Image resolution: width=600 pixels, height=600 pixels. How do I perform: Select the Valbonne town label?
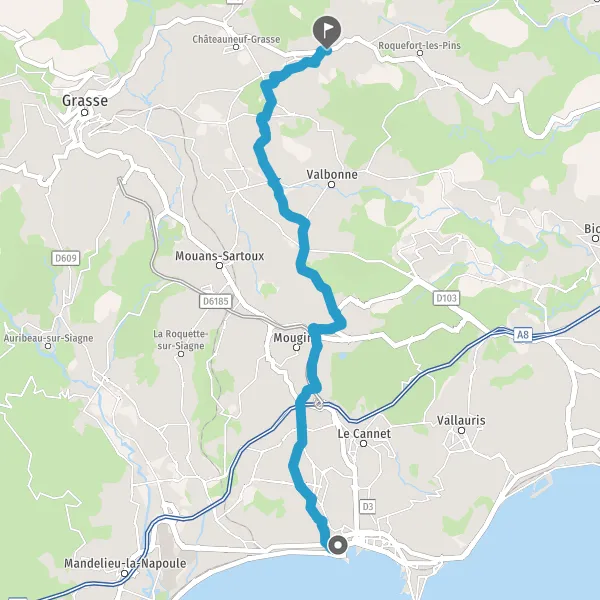coord(332,174)
